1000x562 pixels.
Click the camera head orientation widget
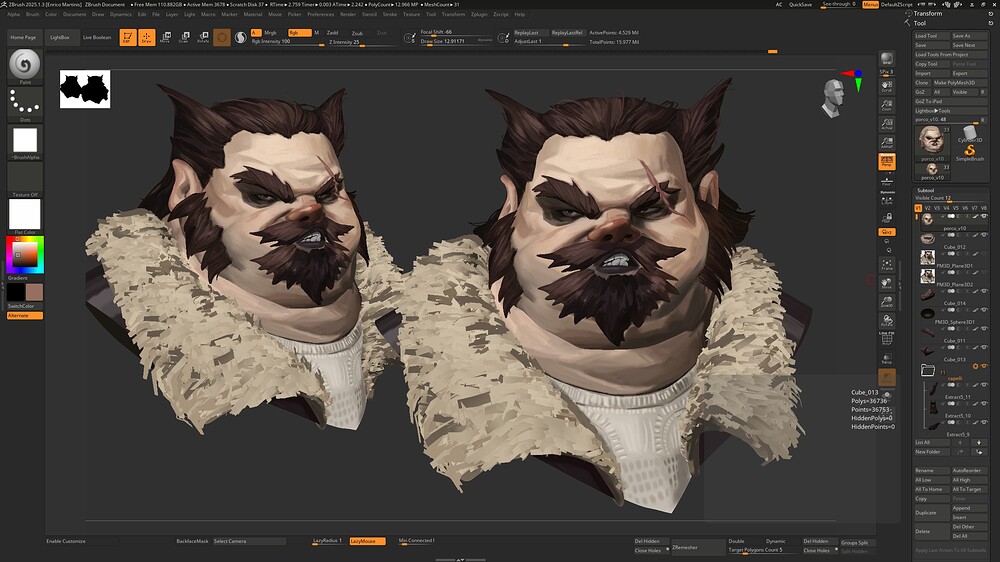[x=833, y=98]
